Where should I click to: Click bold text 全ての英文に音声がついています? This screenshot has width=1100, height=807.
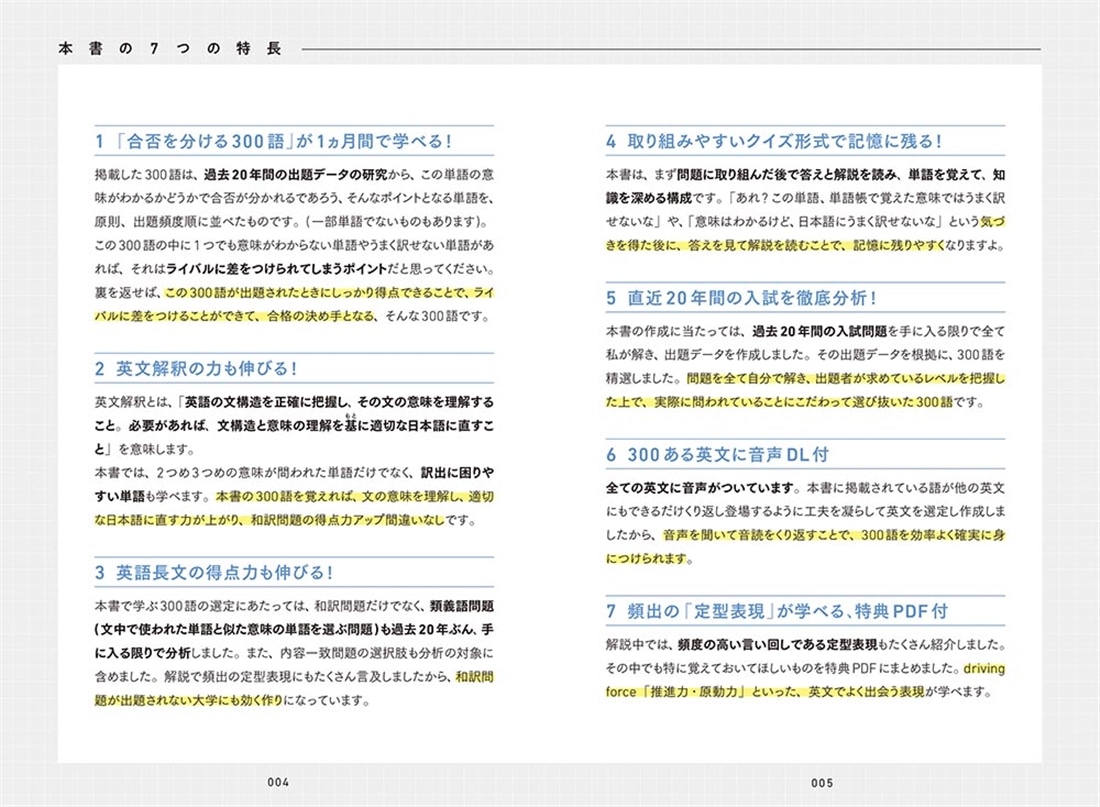tap(702, 488)
